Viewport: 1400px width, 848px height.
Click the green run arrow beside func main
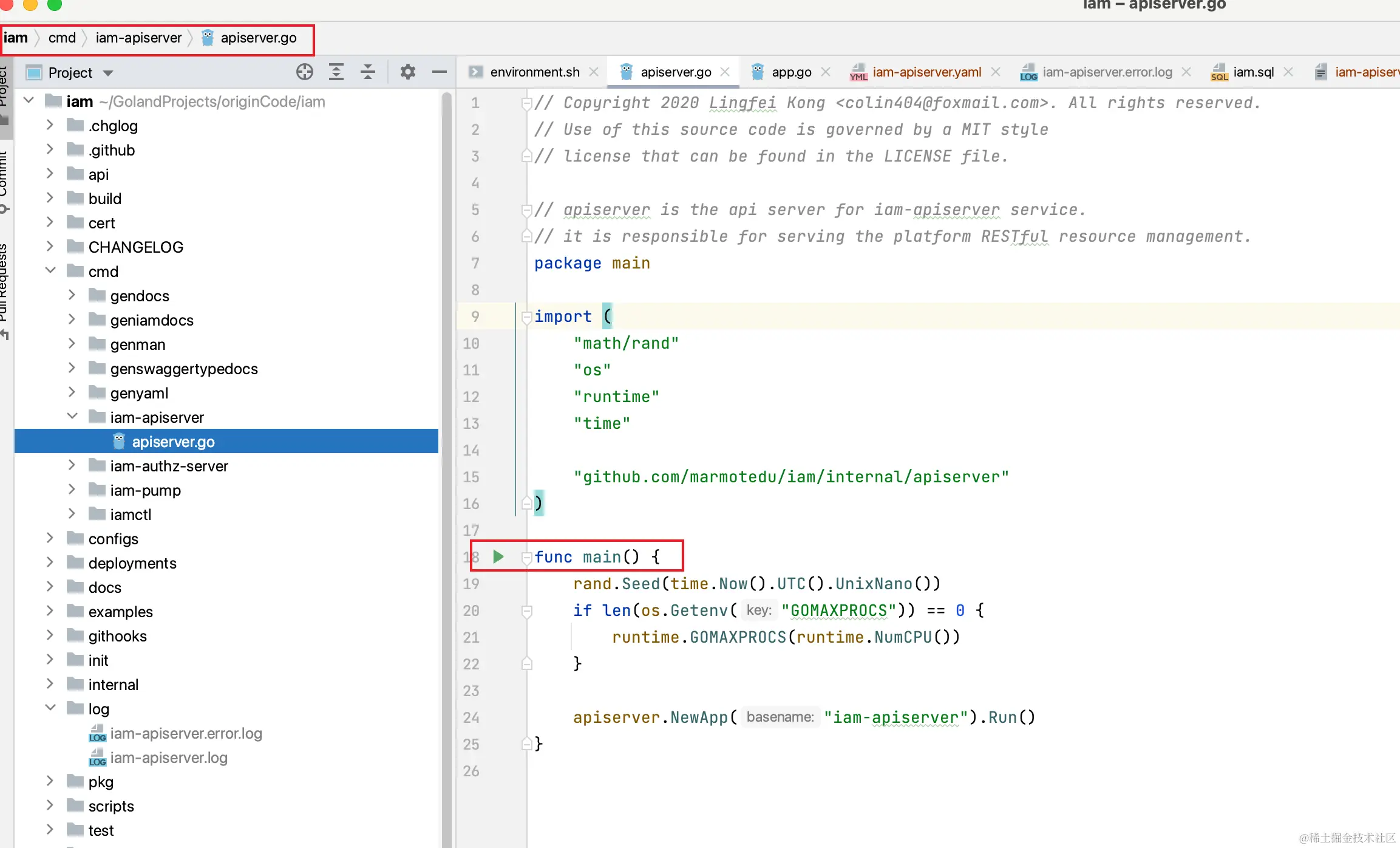(498, 556)
